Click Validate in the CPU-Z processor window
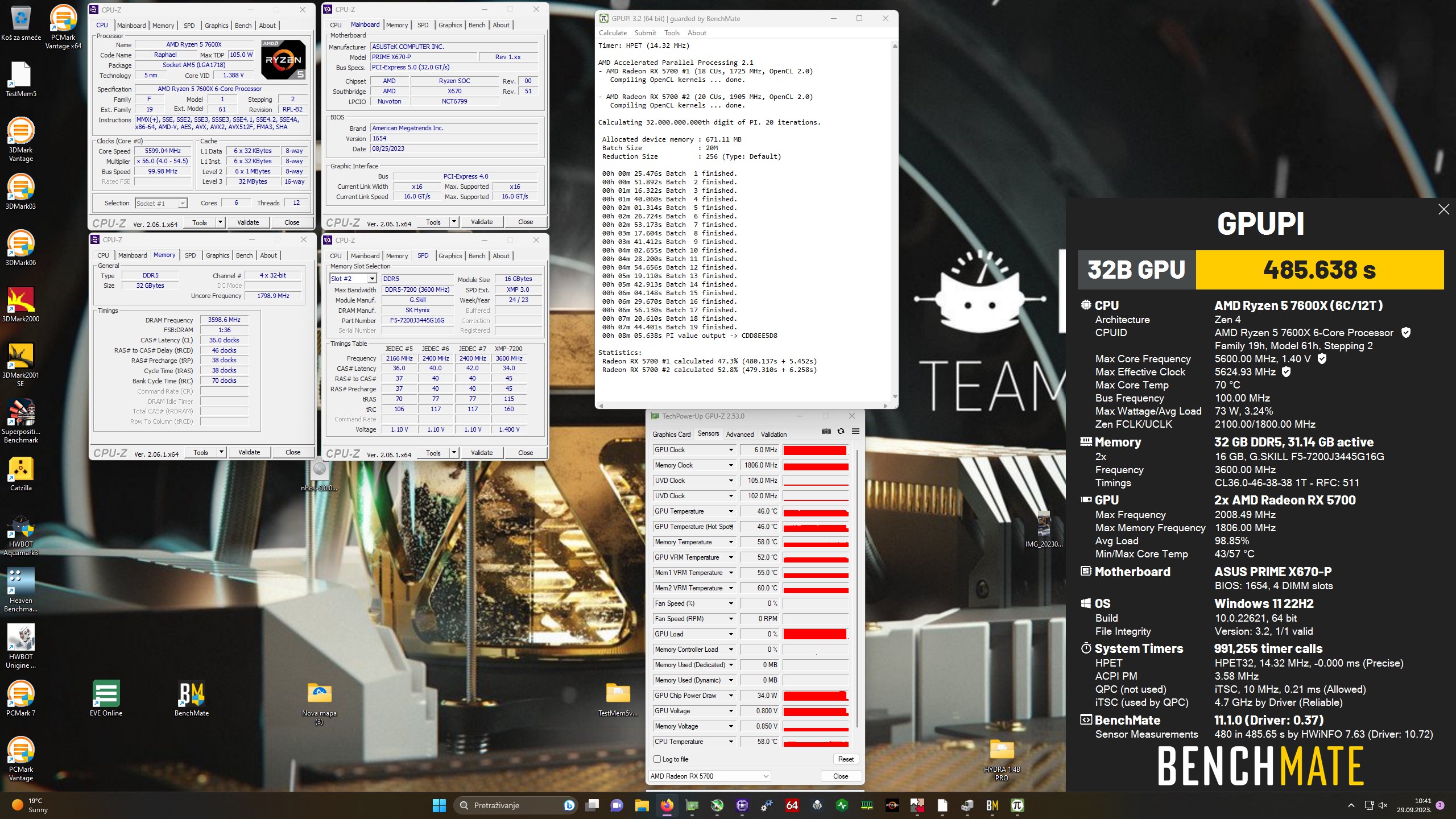 pos(248,222)
